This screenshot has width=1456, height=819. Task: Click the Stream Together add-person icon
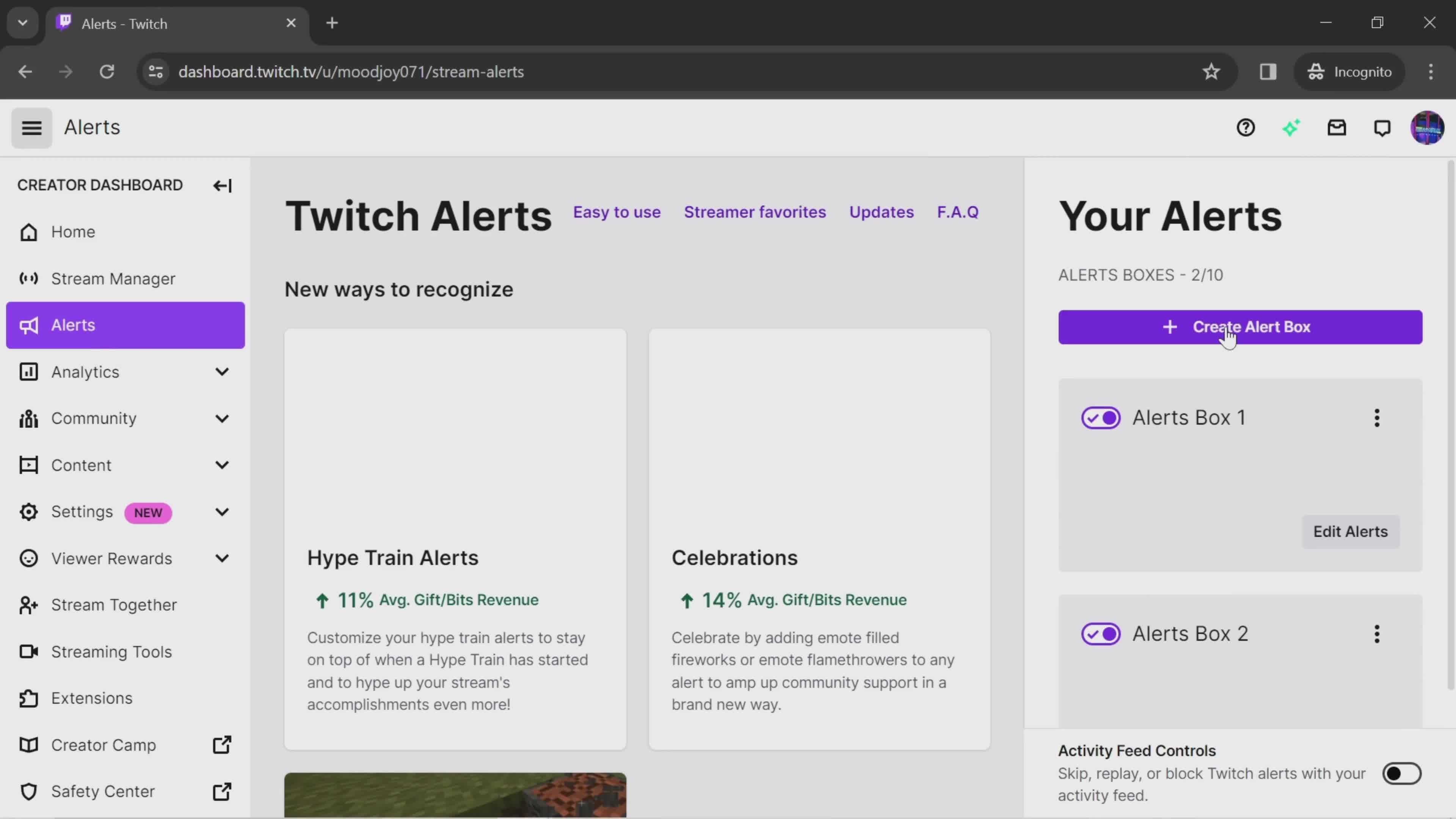(x=28, y=606)
